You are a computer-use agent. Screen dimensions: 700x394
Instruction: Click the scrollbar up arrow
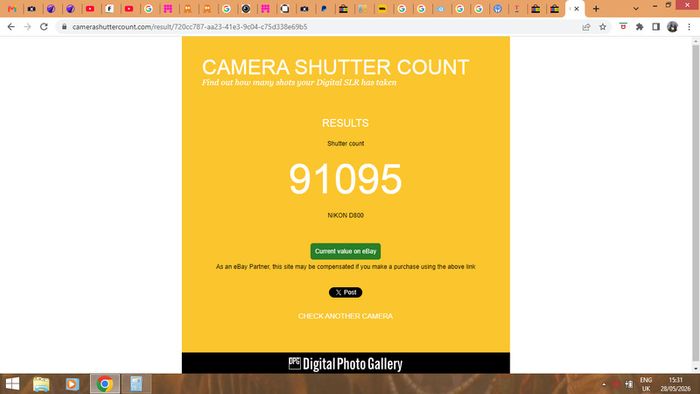[x=696, y=41]
